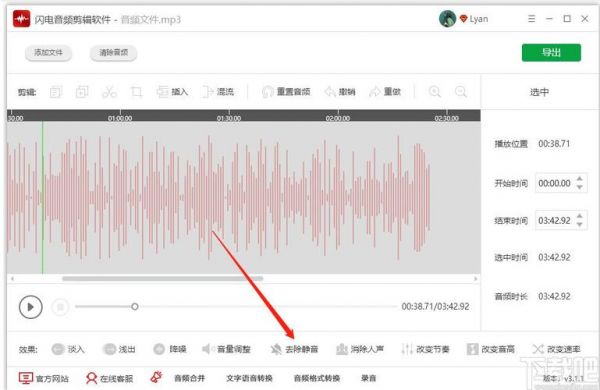Viewport: 600px width, 390px height.
Task: Click the playback progress track
Action: pyautogui.click(x=236, y=307)
